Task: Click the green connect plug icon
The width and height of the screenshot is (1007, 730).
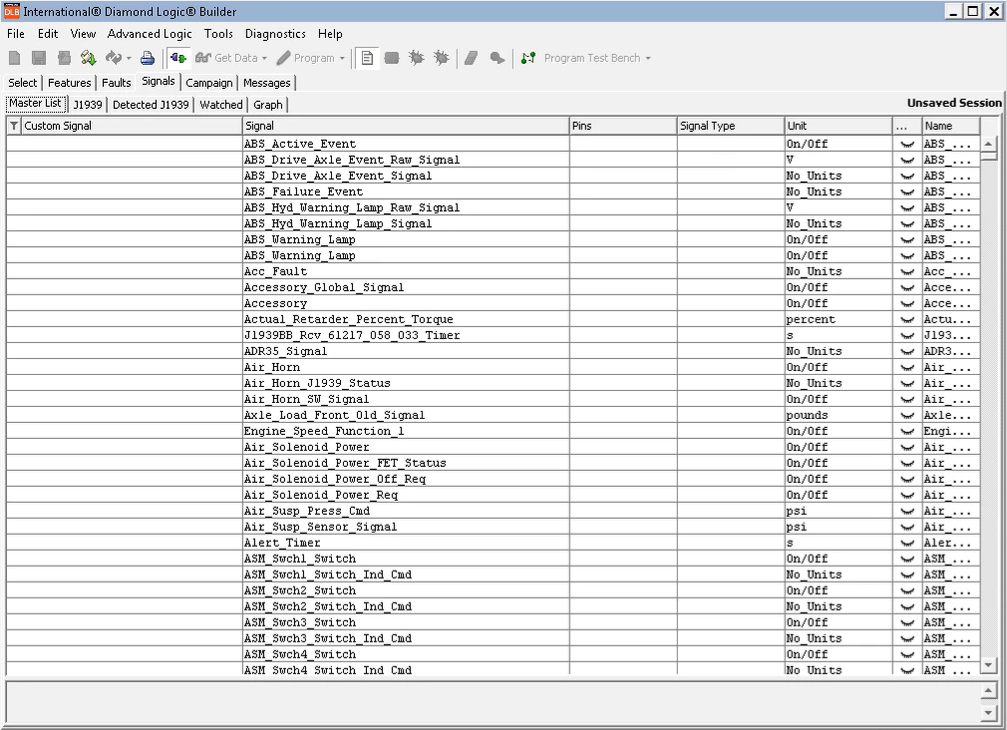Action: click(178, 58)
